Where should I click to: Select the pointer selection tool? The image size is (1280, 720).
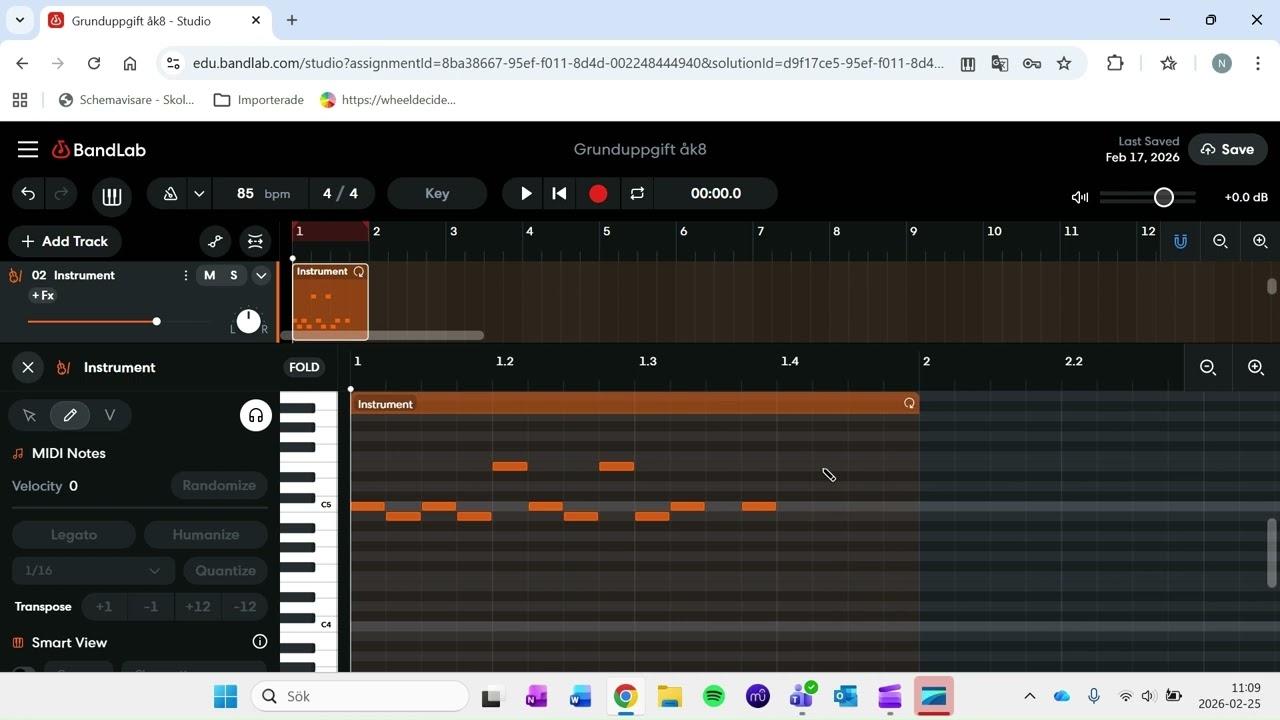point(29,415)
